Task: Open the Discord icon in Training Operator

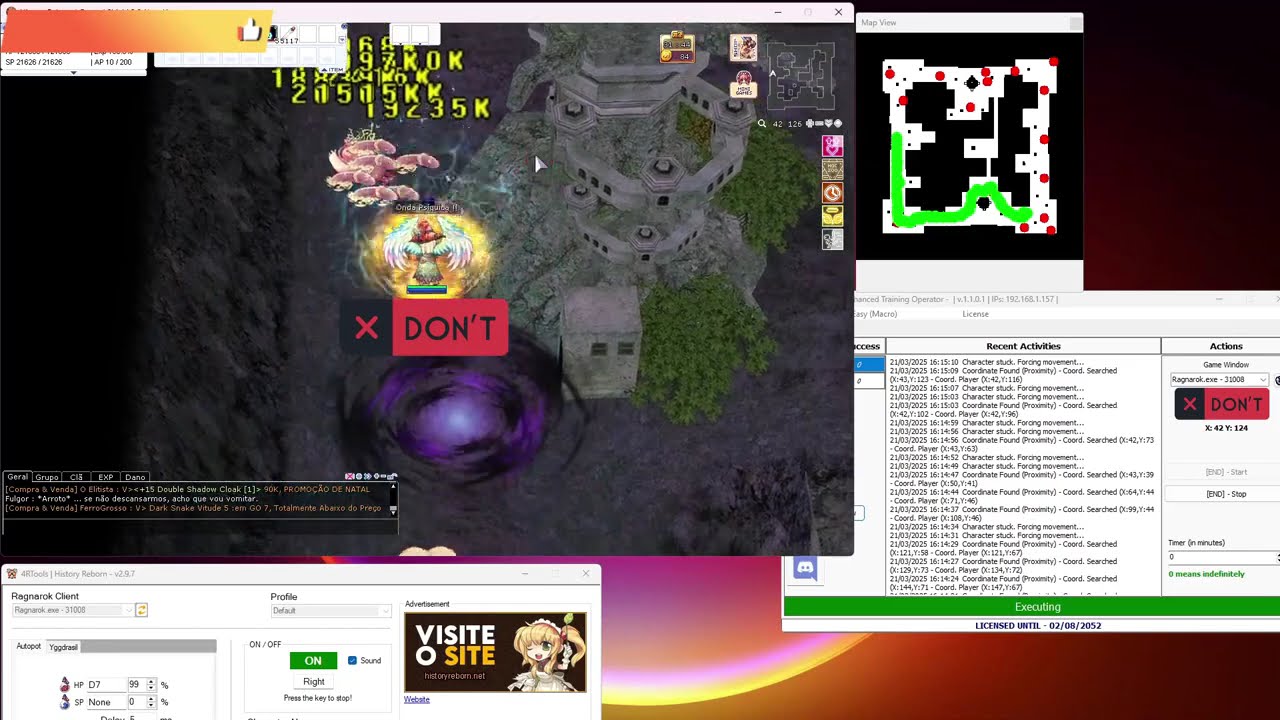Action: tap(805, 569)
